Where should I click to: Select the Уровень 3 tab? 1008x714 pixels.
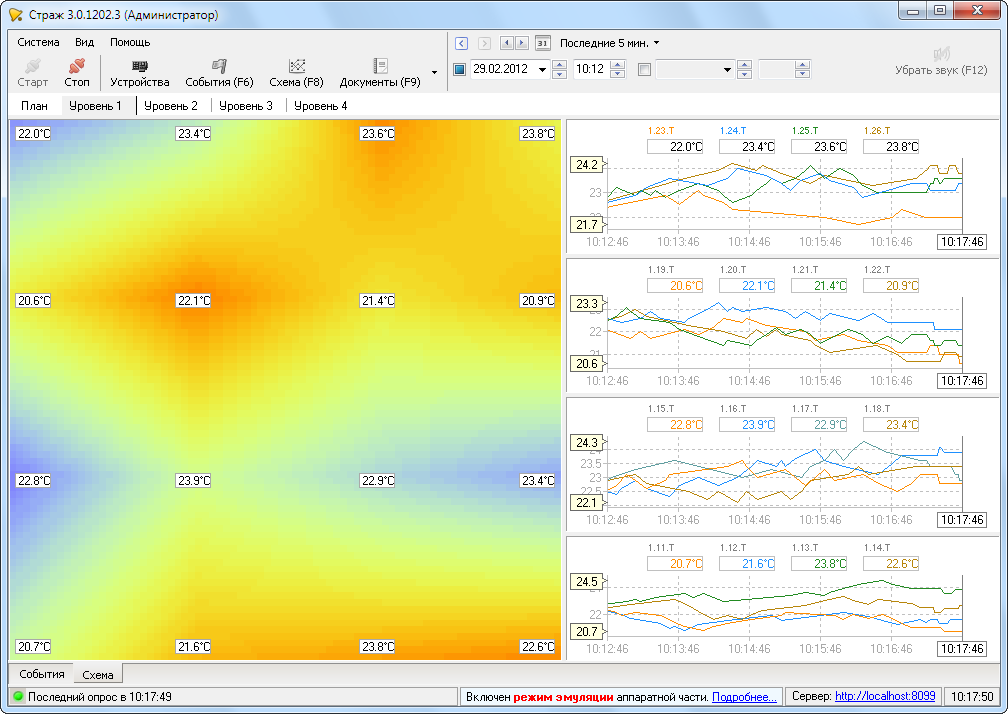click(x=246, y=106)
